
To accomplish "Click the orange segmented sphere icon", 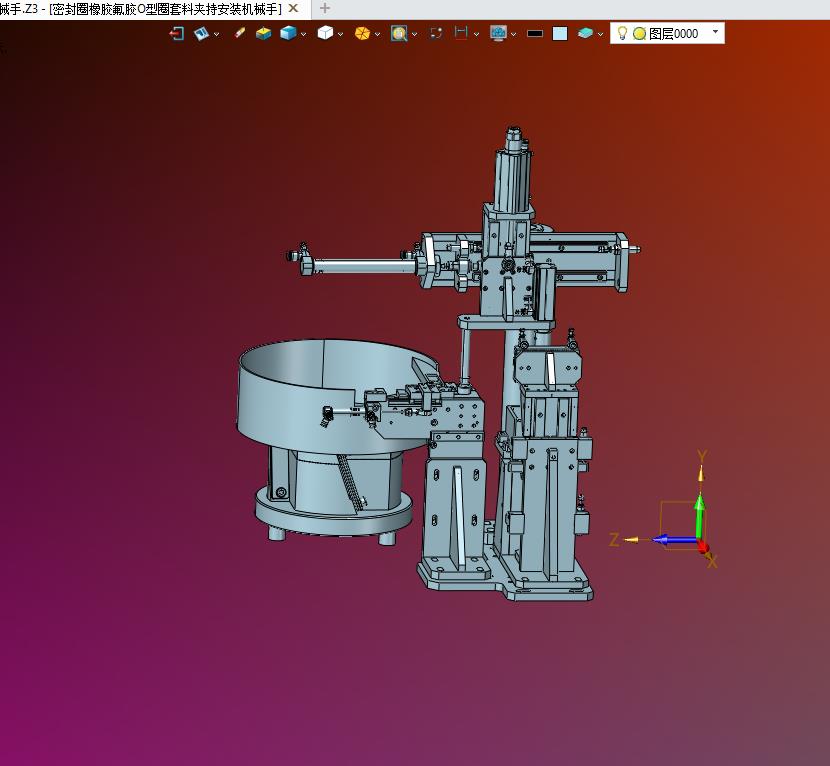I will 362,33.
